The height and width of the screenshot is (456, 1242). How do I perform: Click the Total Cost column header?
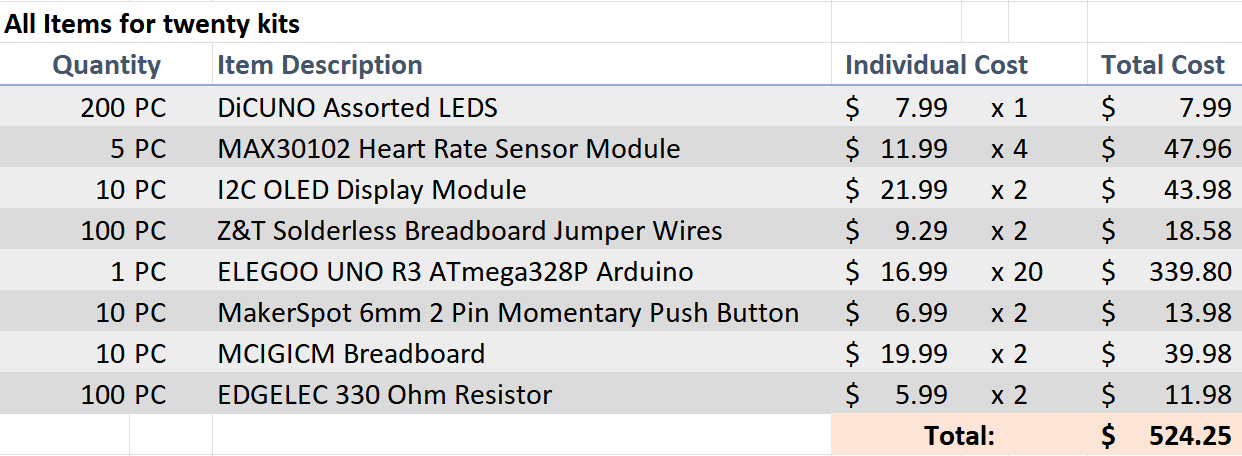[1163, 65]
